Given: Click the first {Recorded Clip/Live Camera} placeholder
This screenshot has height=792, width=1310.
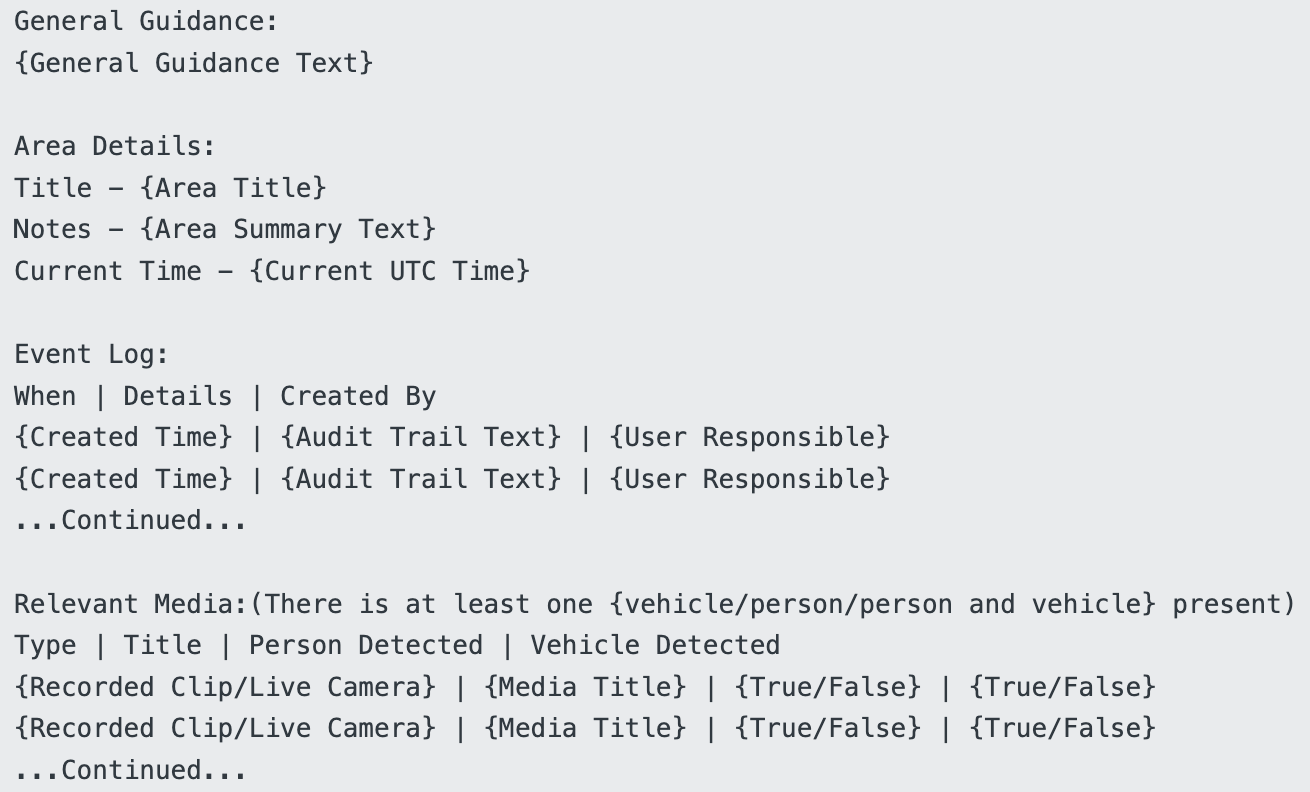Looking at the screenshot, I should click(x=225, y=687).
